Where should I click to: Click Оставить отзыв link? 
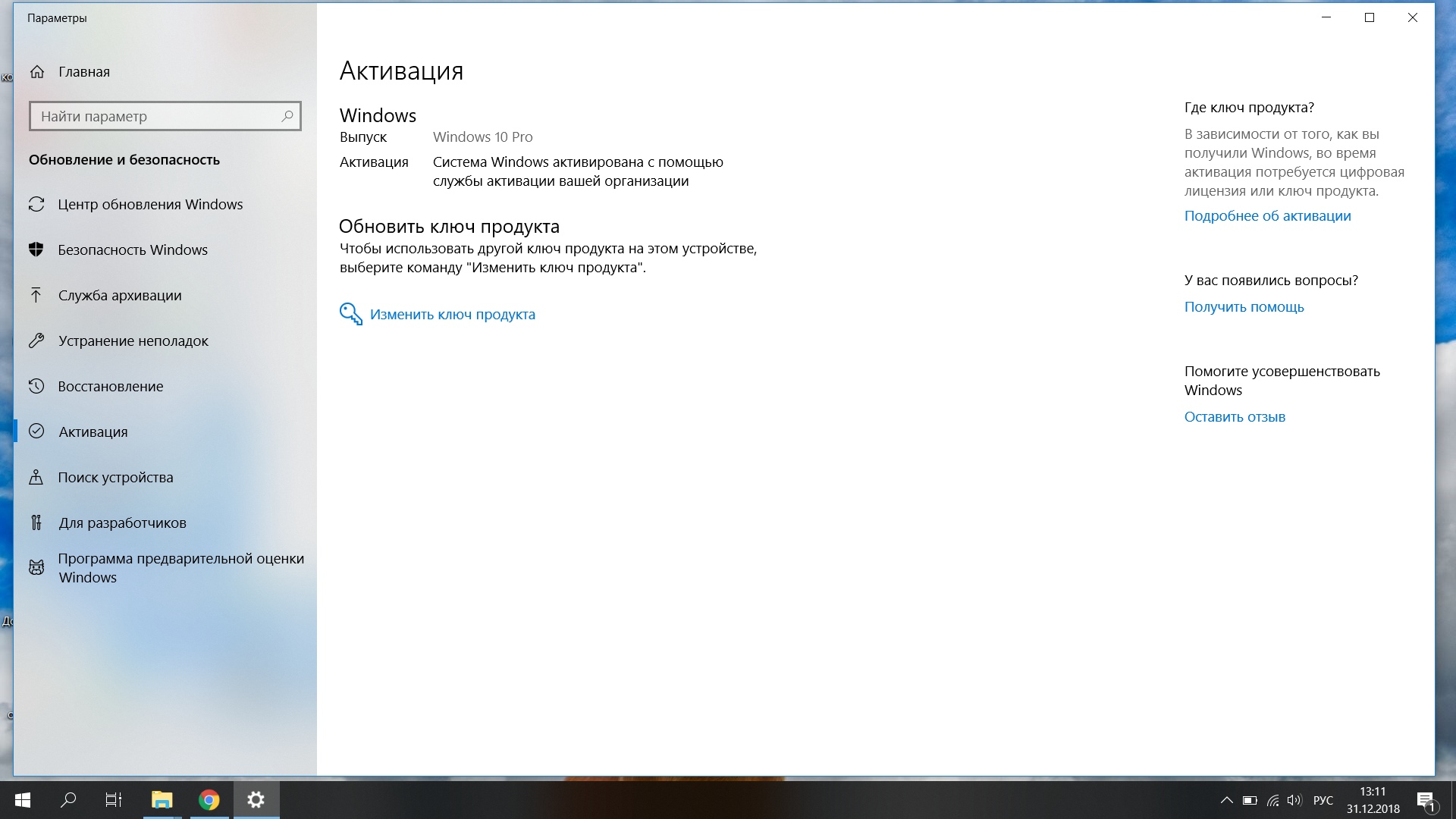pyautogui.click(x=1235, y=416)
